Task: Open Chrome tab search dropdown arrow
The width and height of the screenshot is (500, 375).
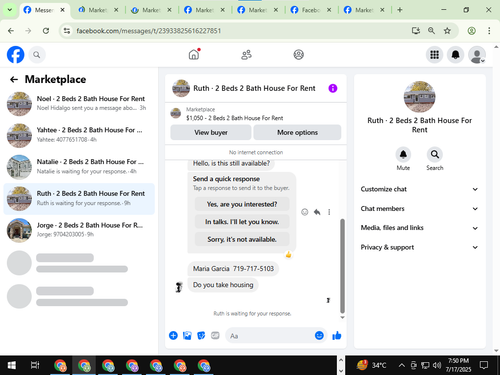Action: pyautogui.click(x=10, y=10)
